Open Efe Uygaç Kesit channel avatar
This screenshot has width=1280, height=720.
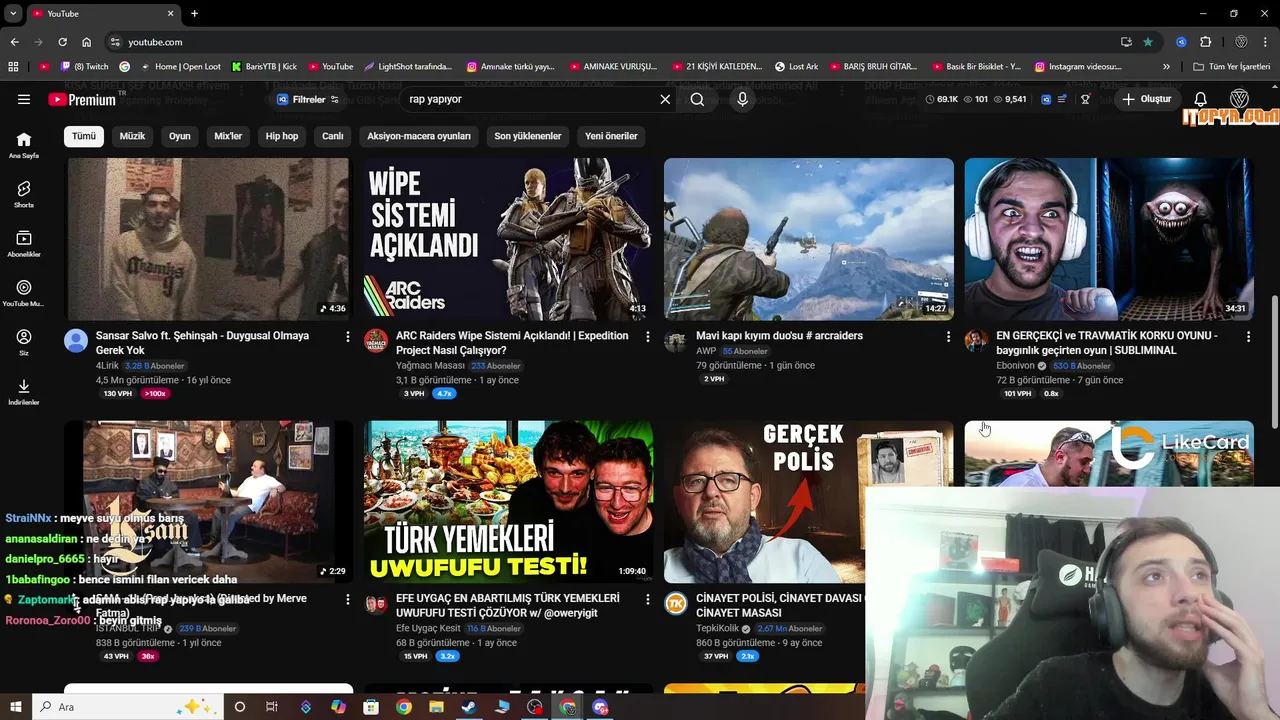tap(376, 604)
